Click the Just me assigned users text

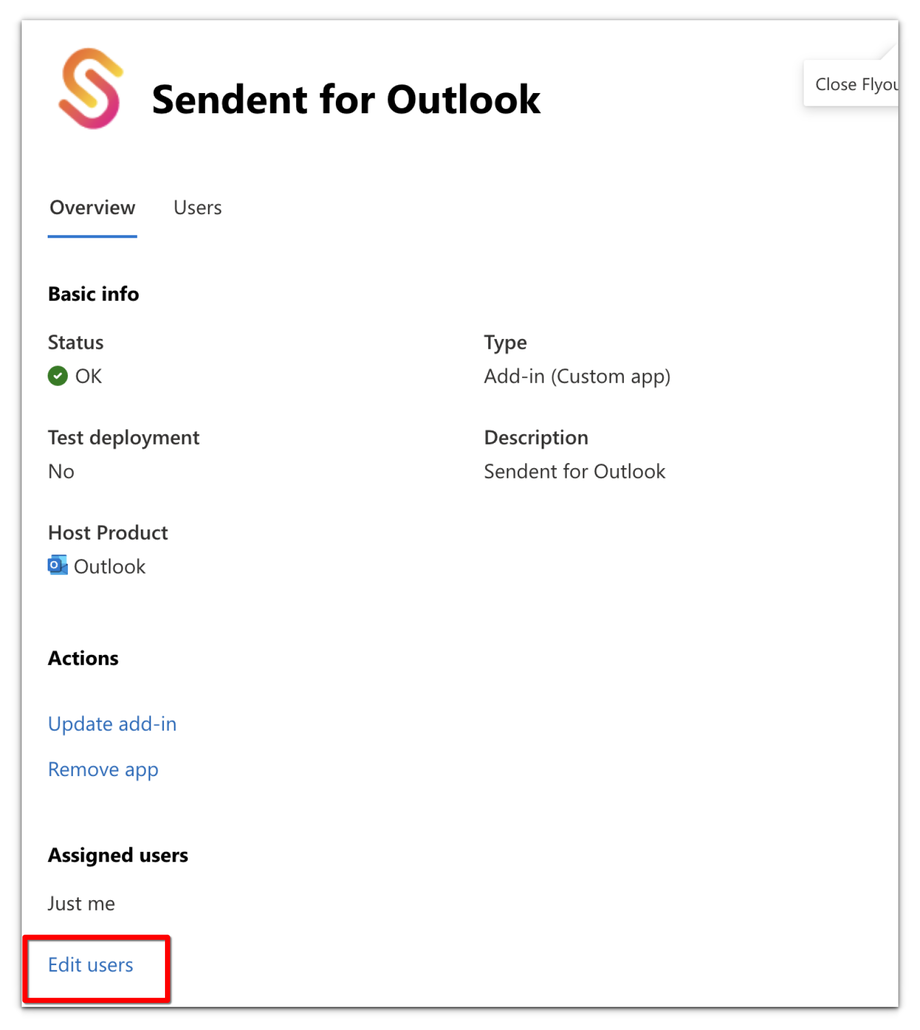point(81,904)
